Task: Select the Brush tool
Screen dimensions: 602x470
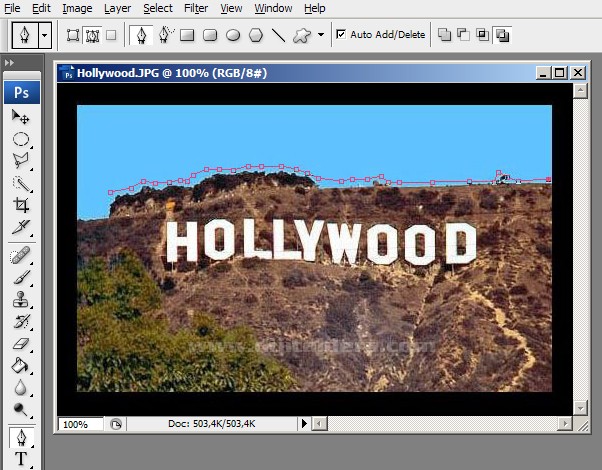Action: tap(21, 277)
